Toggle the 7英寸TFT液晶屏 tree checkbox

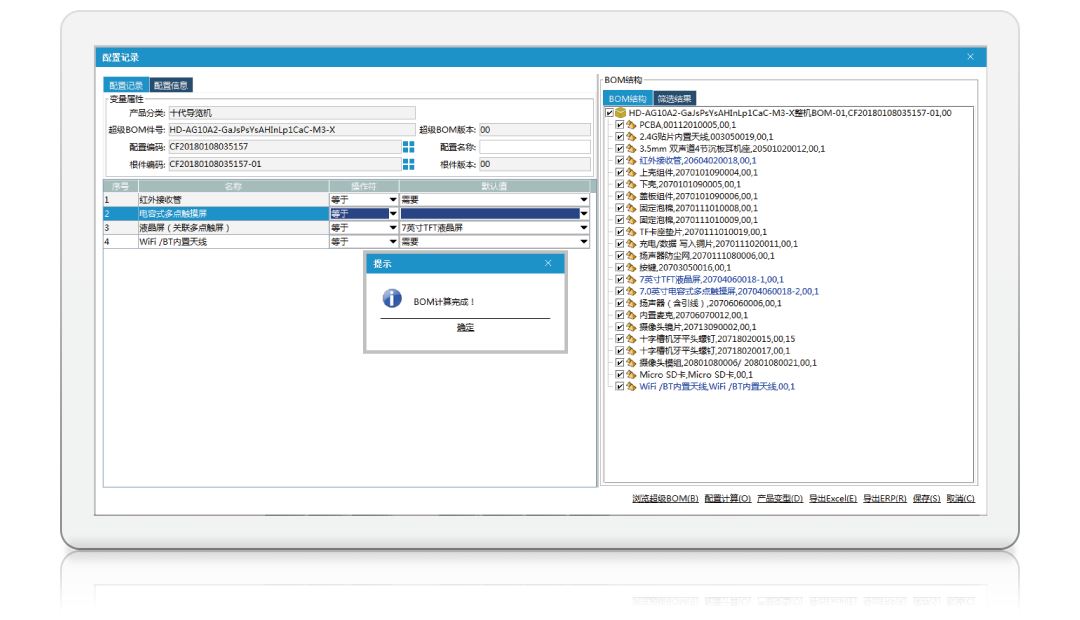620,279
